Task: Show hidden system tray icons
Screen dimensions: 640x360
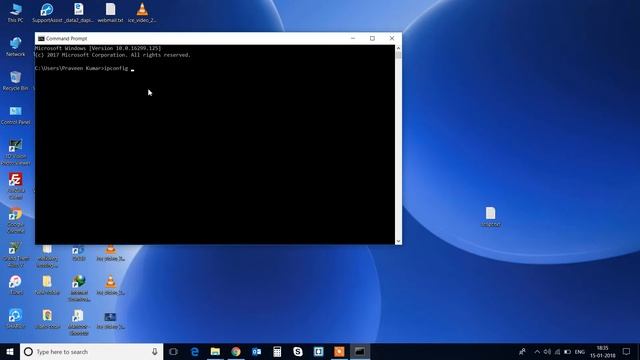Action: [x=537, y=351]
